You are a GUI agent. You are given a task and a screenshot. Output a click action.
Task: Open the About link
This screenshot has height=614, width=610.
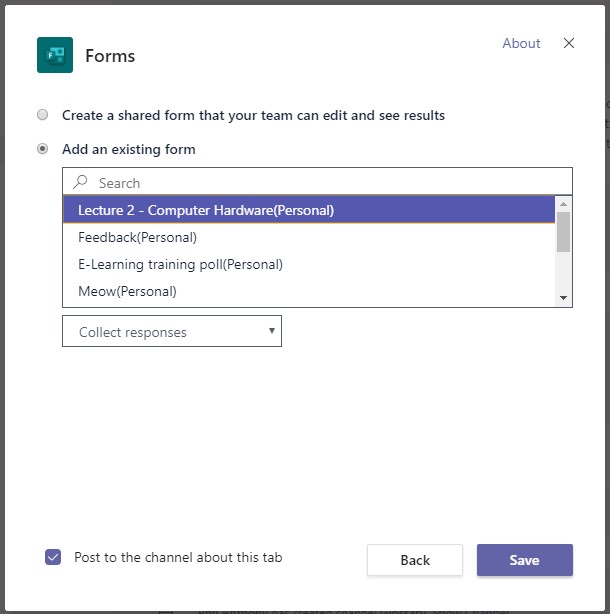[521, 43]
